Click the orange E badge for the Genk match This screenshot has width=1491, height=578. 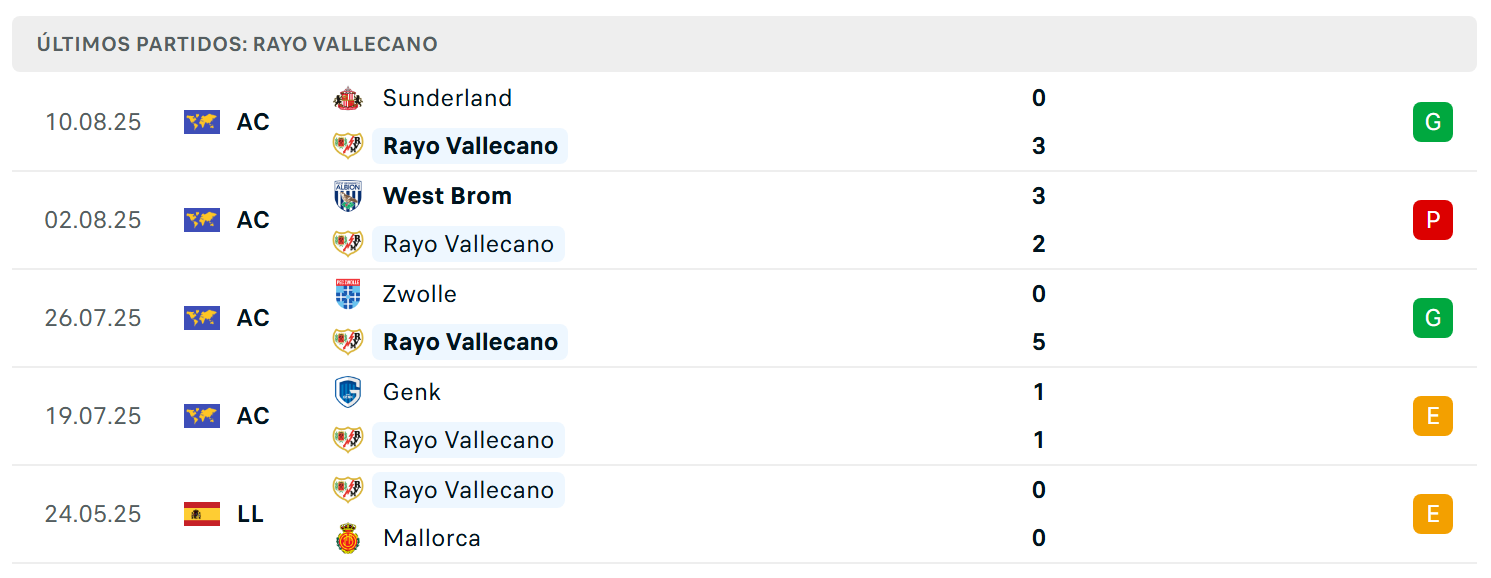(1432, 416)
